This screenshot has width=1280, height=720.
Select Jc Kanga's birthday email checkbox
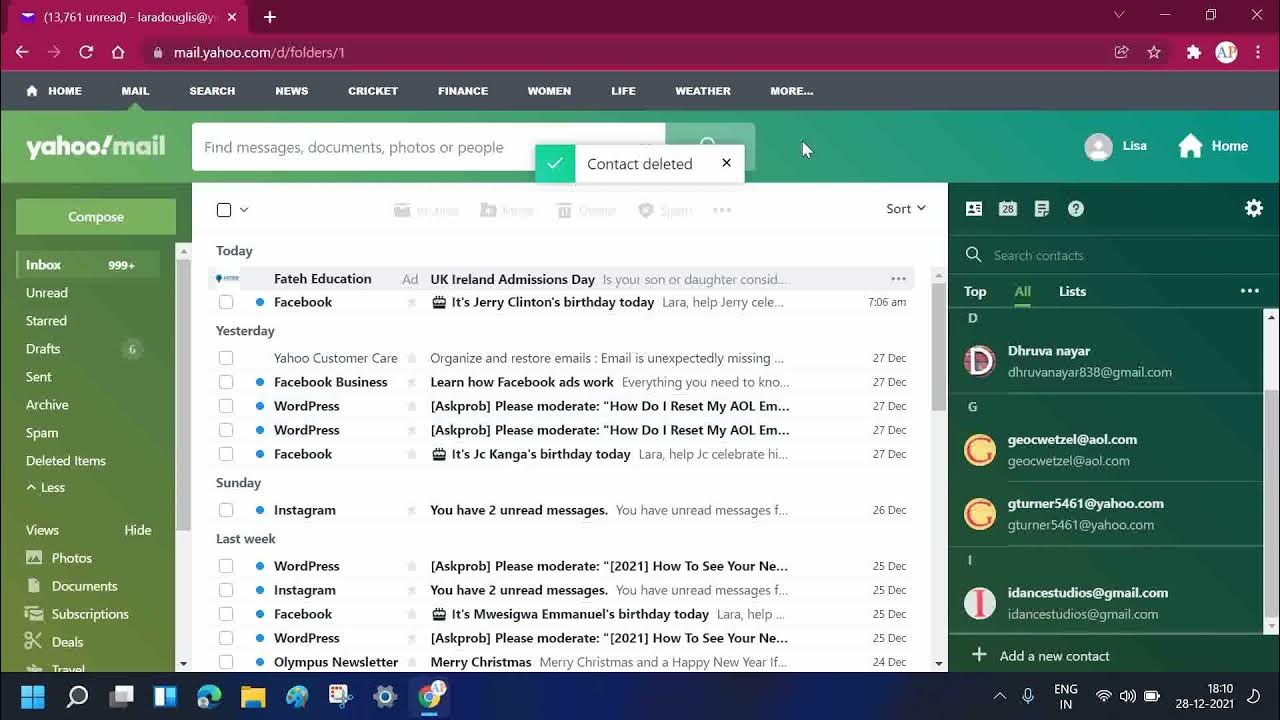click(x=226, y=454)
